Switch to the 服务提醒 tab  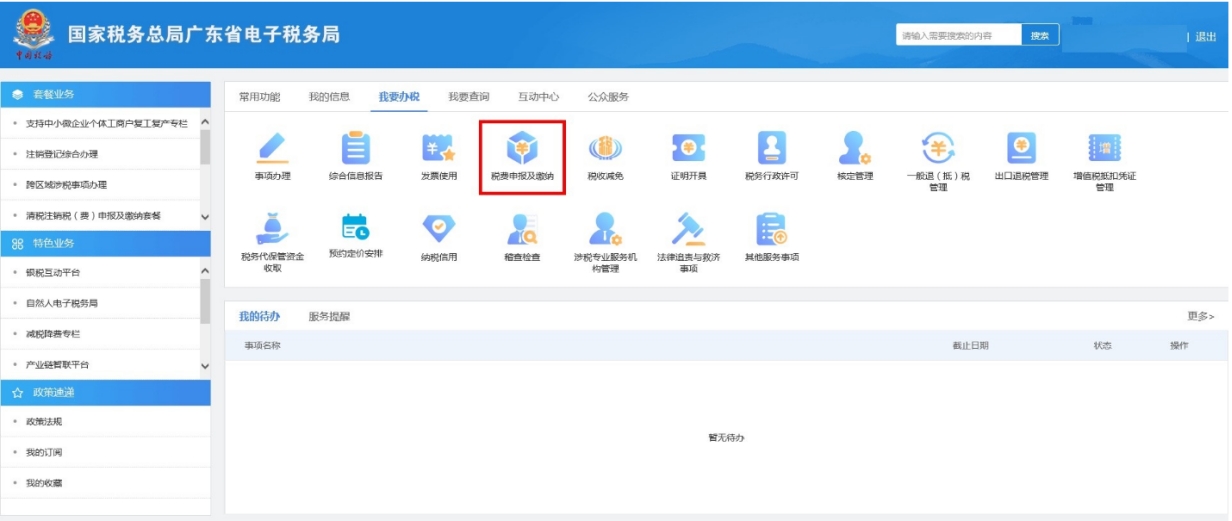pyautogui.click(x=329, y=317)
